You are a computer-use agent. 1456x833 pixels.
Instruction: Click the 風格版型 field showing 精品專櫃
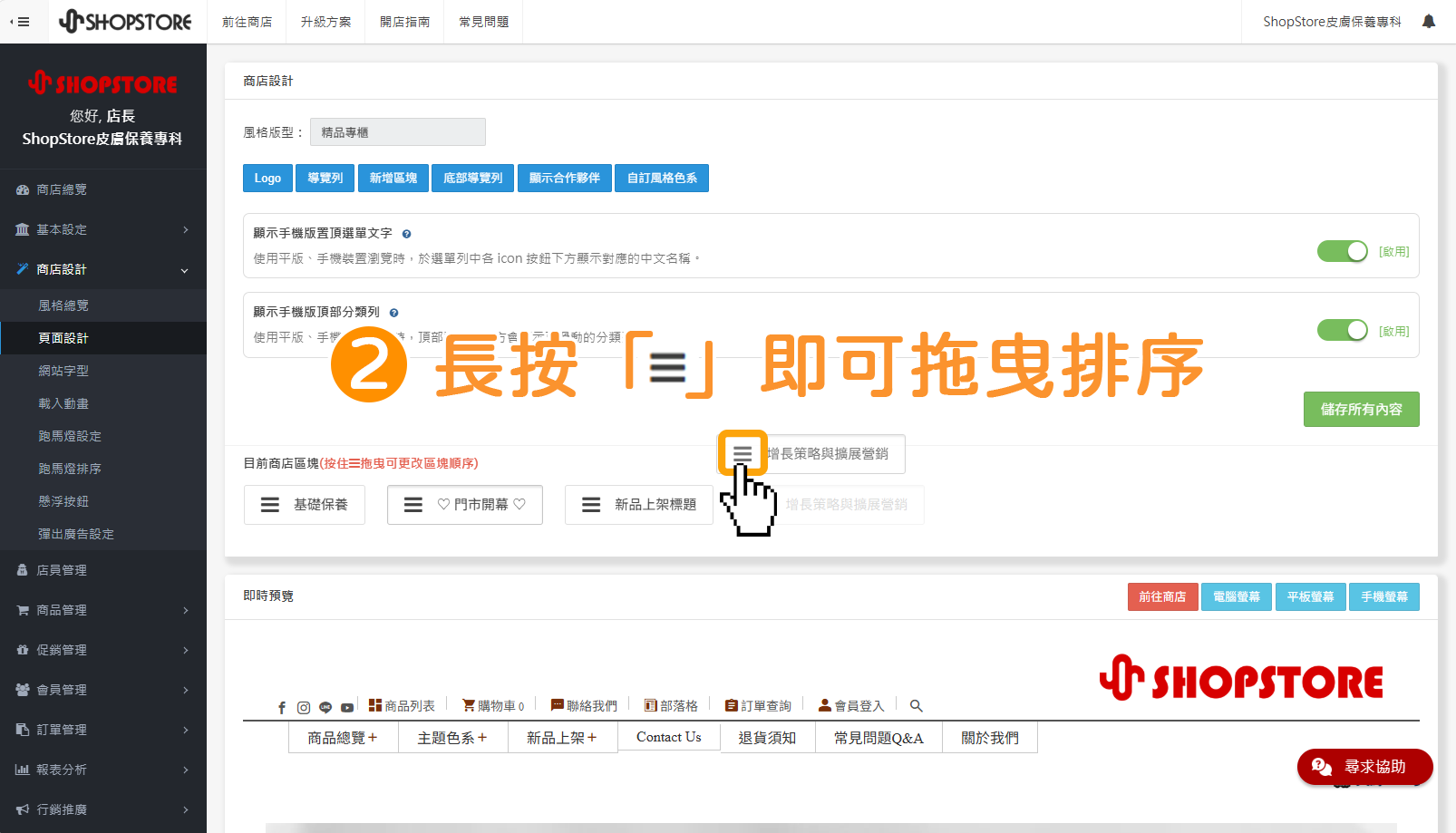(398, 132)
